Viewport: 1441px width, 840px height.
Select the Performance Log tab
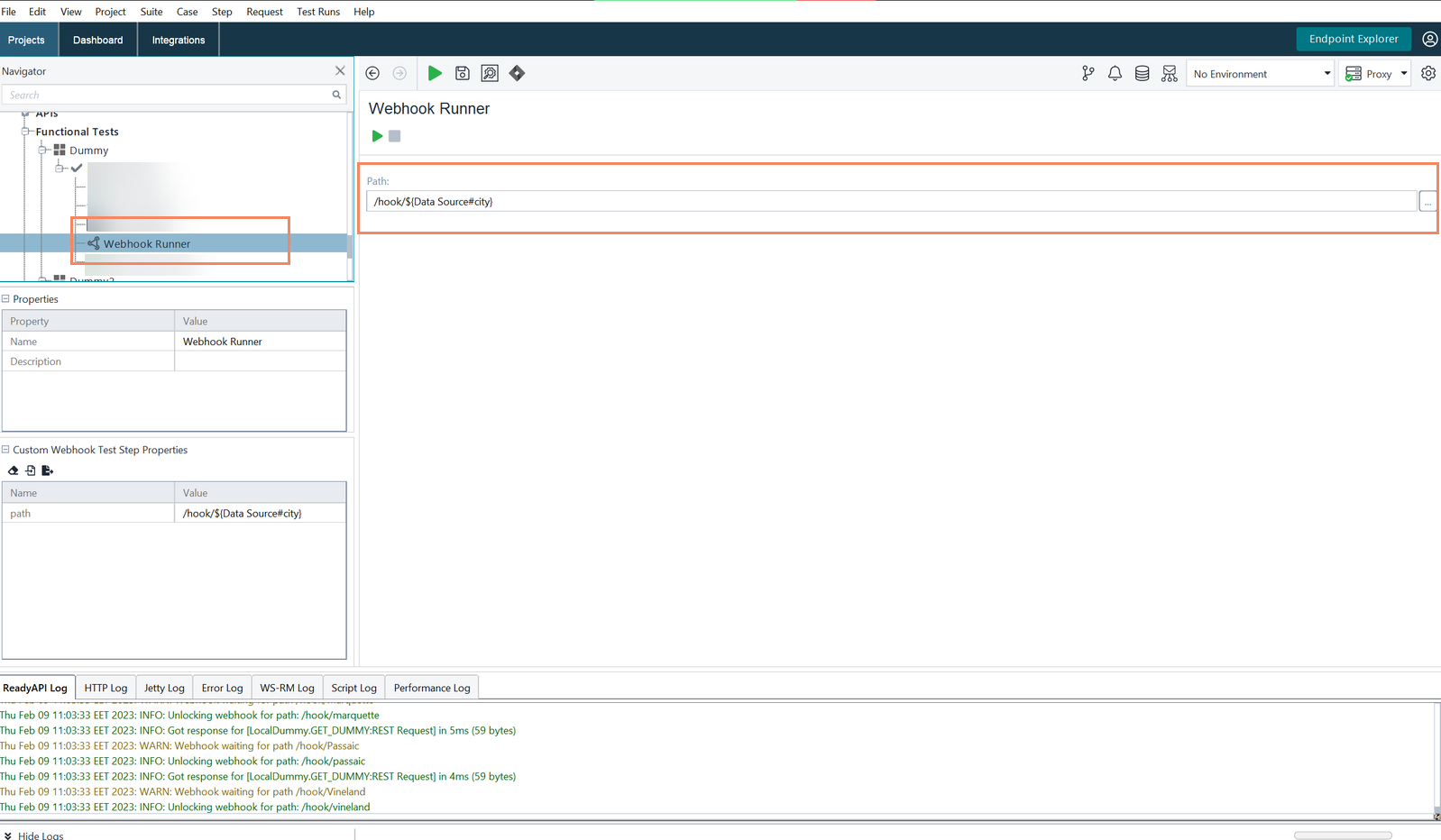coord(432,688)
